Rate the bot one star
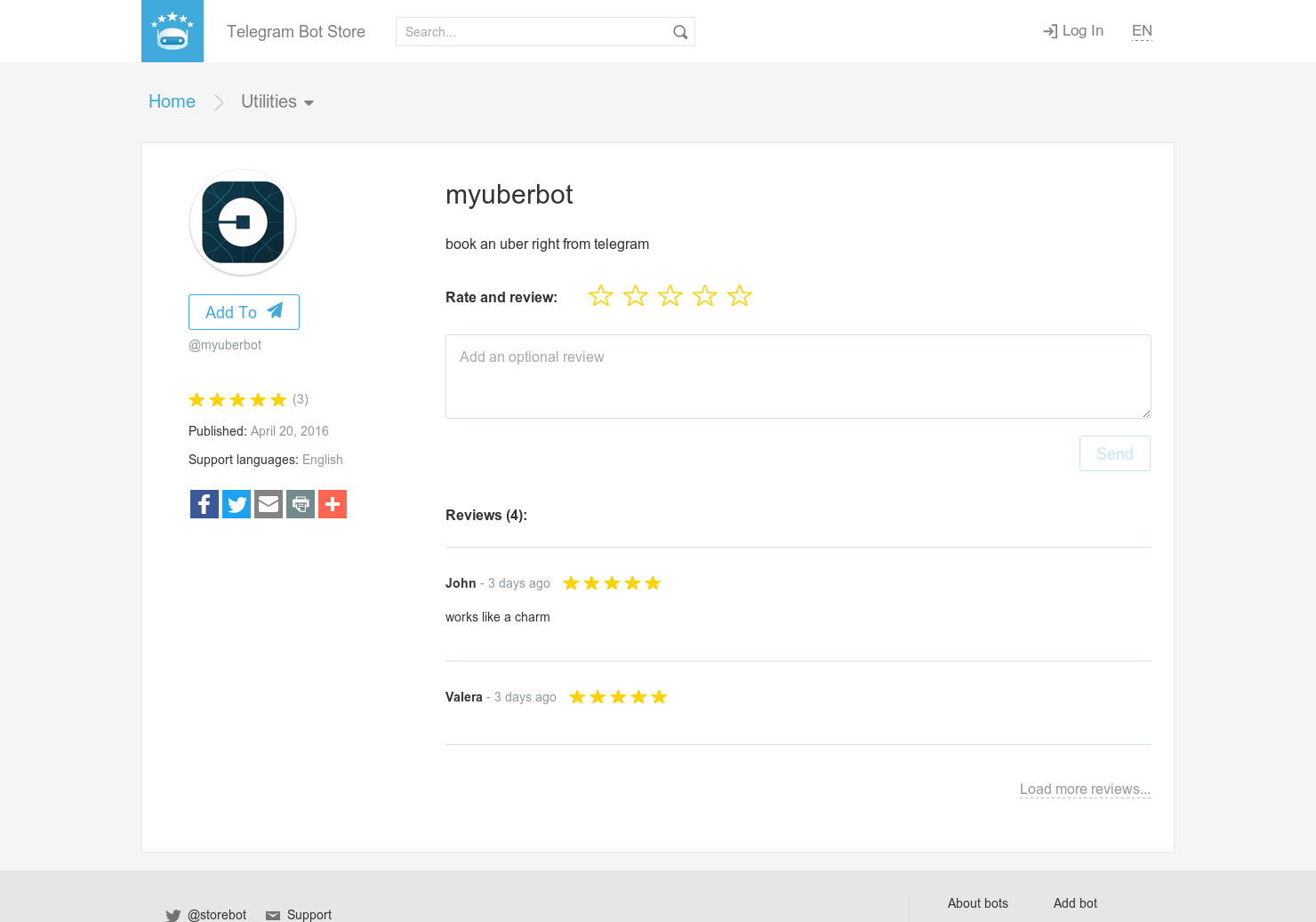Viewport: 1316px width, 922px height. (601, 296)
